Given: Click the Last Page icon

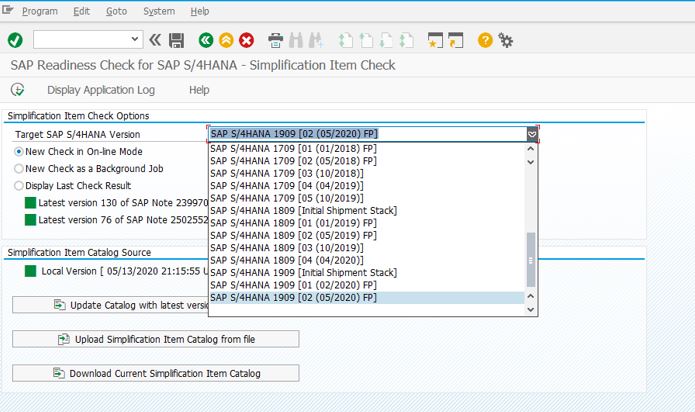Looking at the screenshot, I should pyautogui.click(x=406, y=40).
